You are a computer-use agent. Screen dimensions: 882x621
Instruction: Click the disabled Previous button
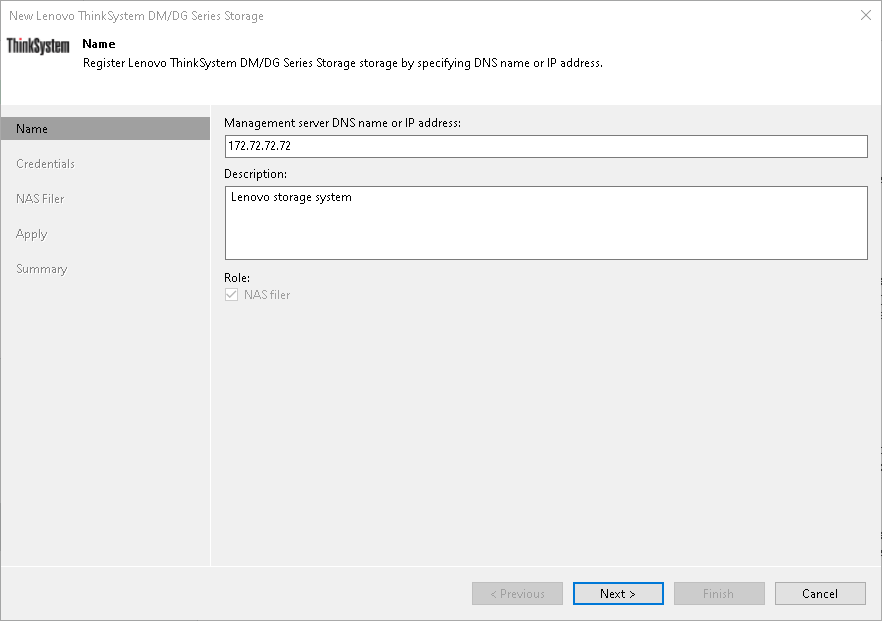(x=518, y=593)
